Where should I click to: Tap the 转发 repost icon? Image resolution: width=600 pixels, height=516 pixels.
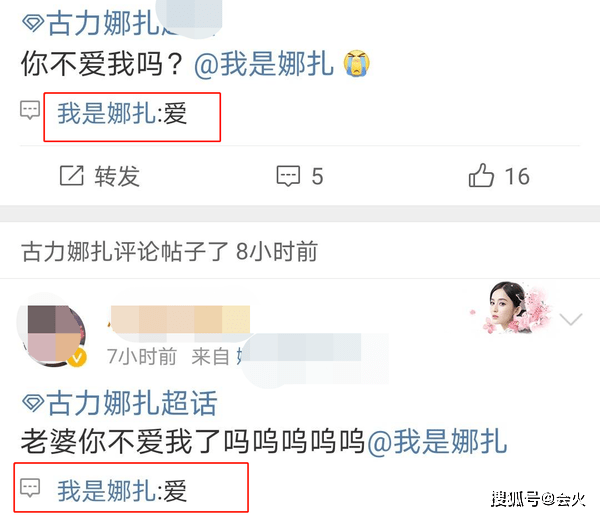click(72, 176)
